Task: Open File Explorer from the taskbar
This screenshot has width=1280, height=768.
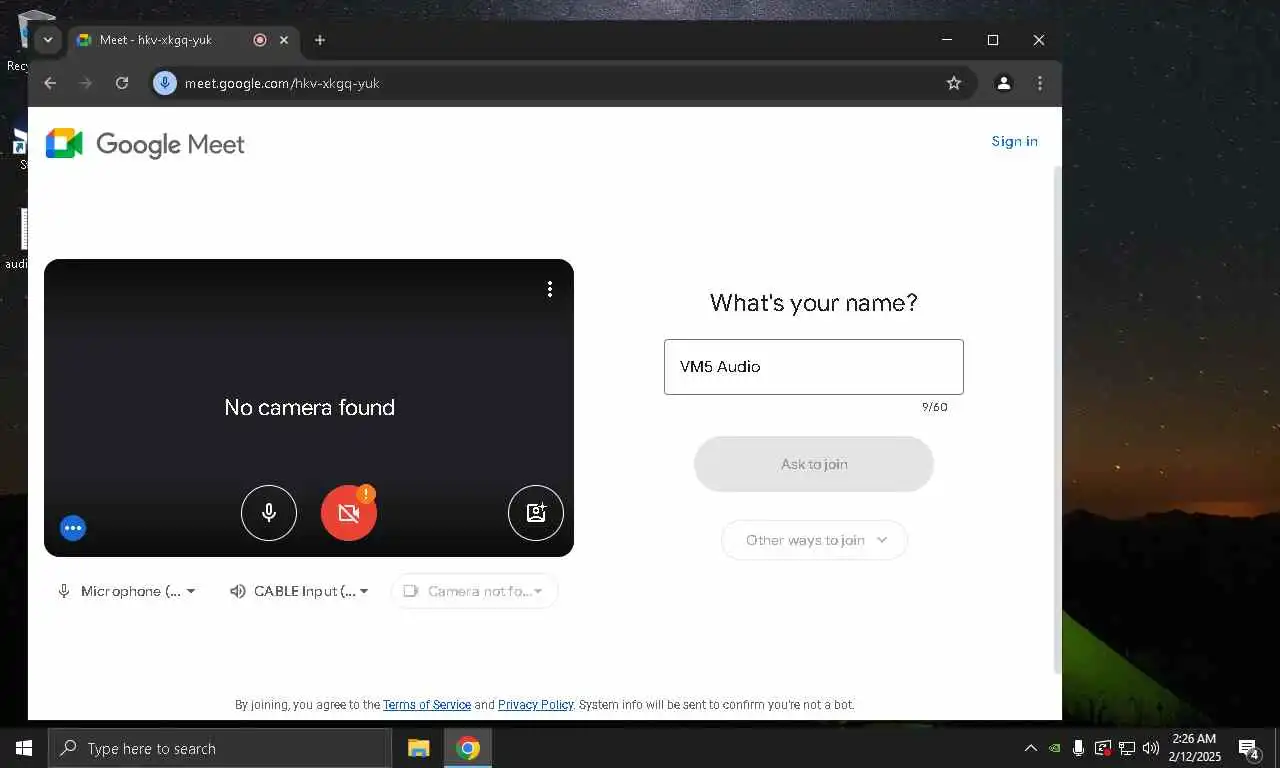Action: tap(418, 748)
